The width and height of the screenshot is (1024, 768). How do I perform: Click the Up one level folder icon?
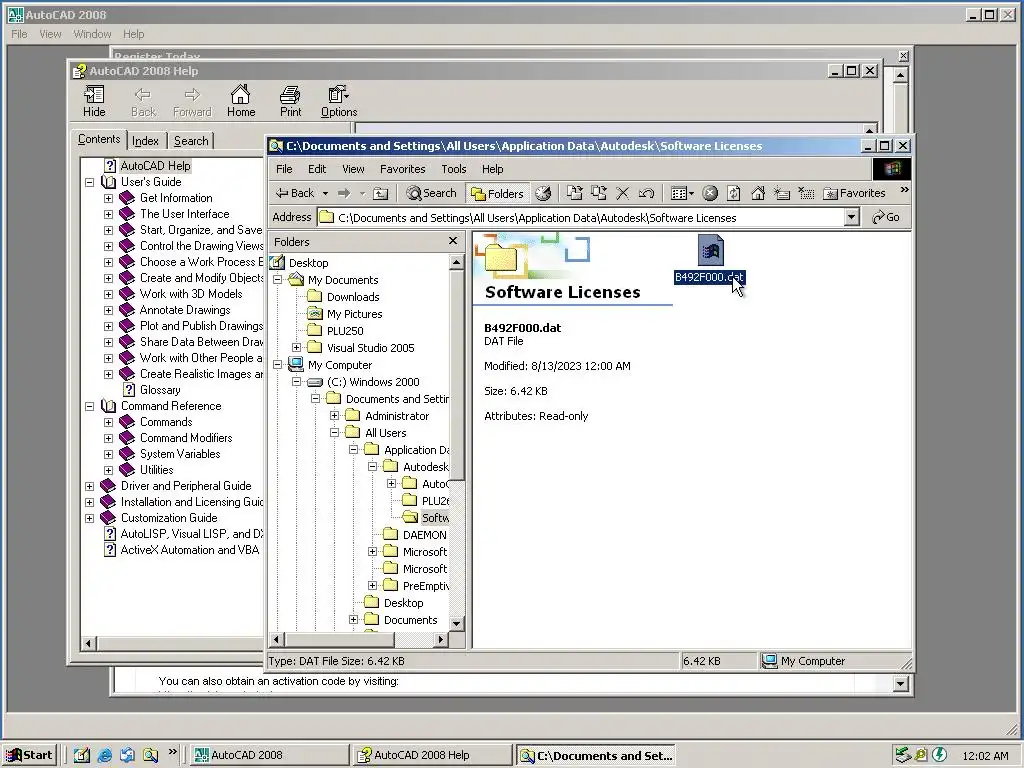point(381,193)
